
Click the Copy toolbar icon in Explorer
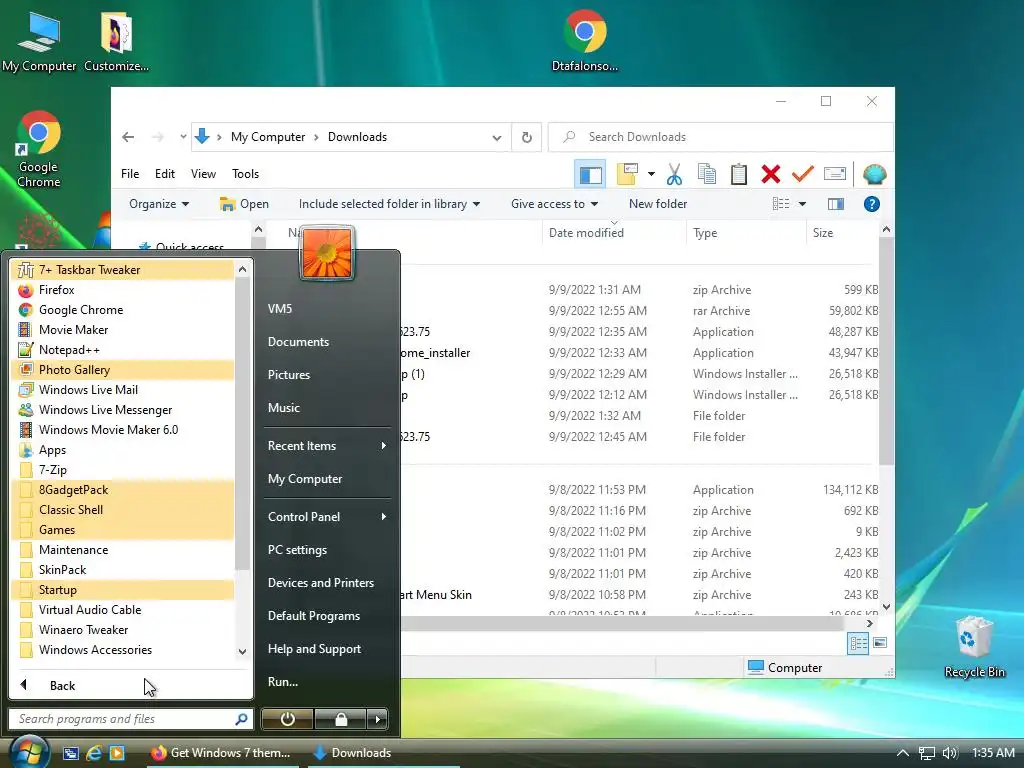[x=707, y=174]
